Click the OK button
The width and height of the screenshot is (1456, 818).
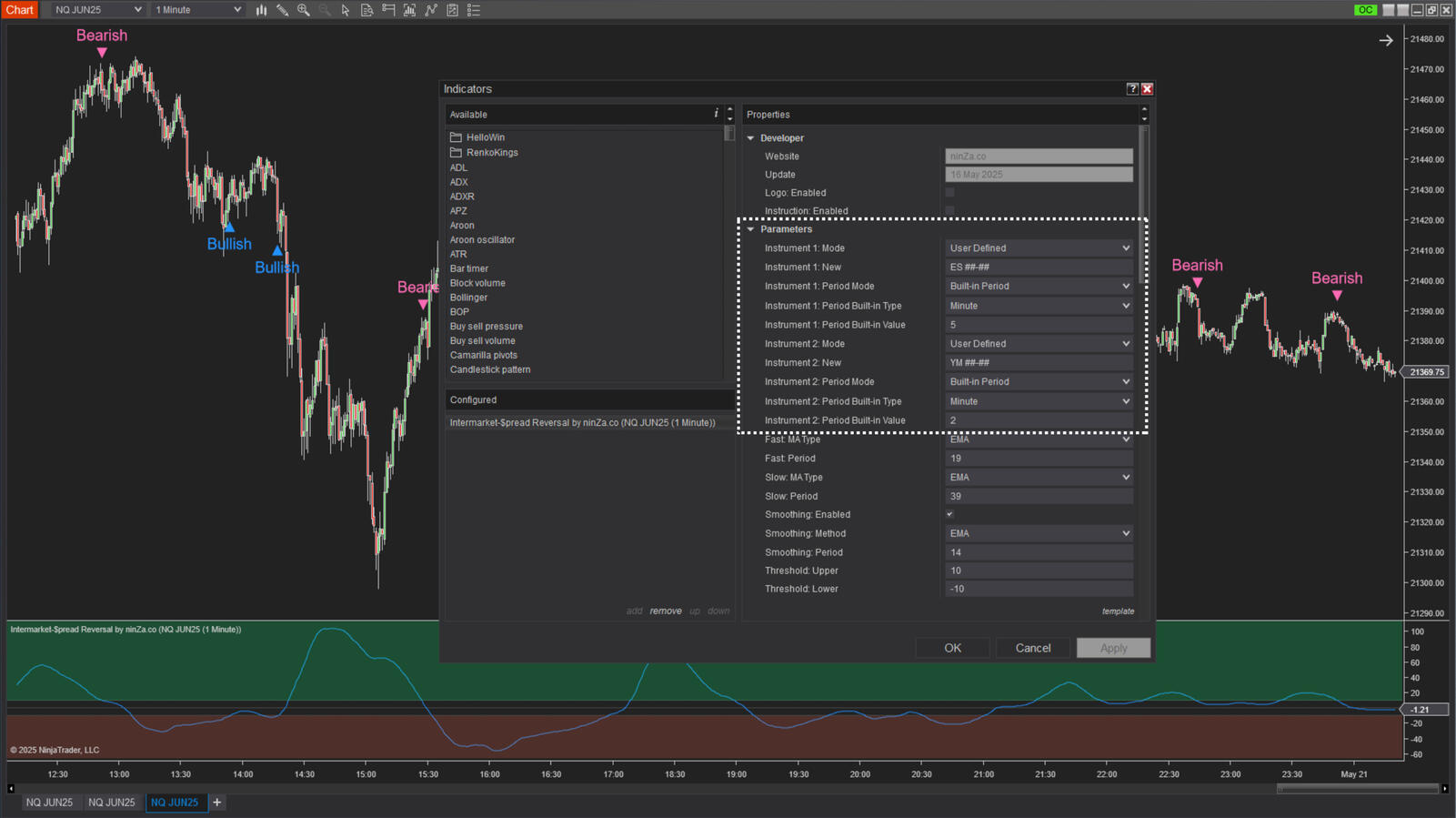pos(952,648)
